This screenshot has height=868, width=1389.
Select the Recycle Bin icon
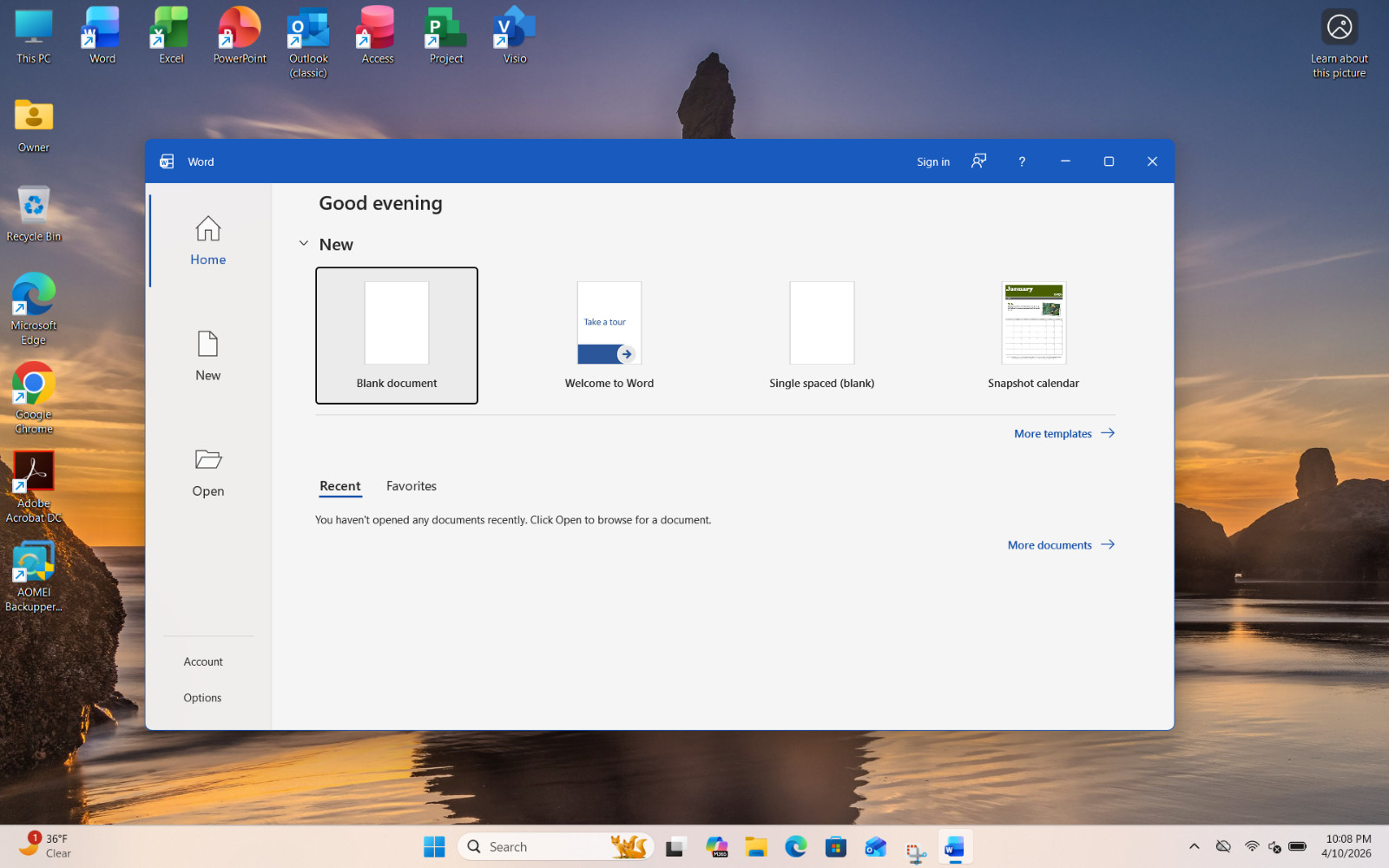point(34,214)
